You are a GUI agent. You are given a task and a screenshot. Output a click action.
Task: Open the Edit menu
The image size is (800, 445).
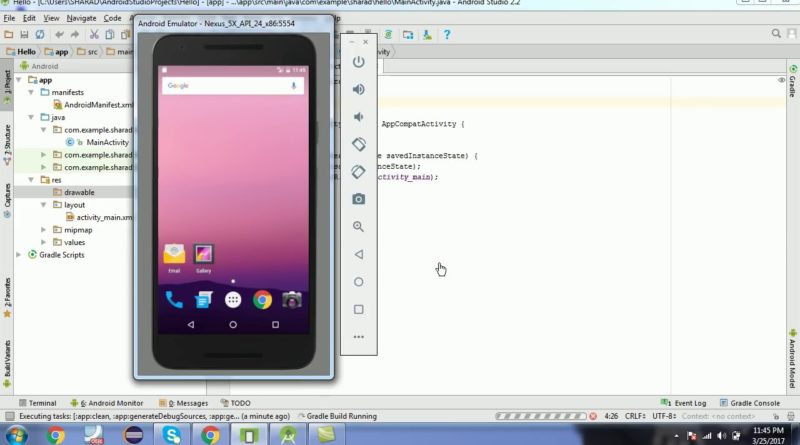click(x=29, y=18)
